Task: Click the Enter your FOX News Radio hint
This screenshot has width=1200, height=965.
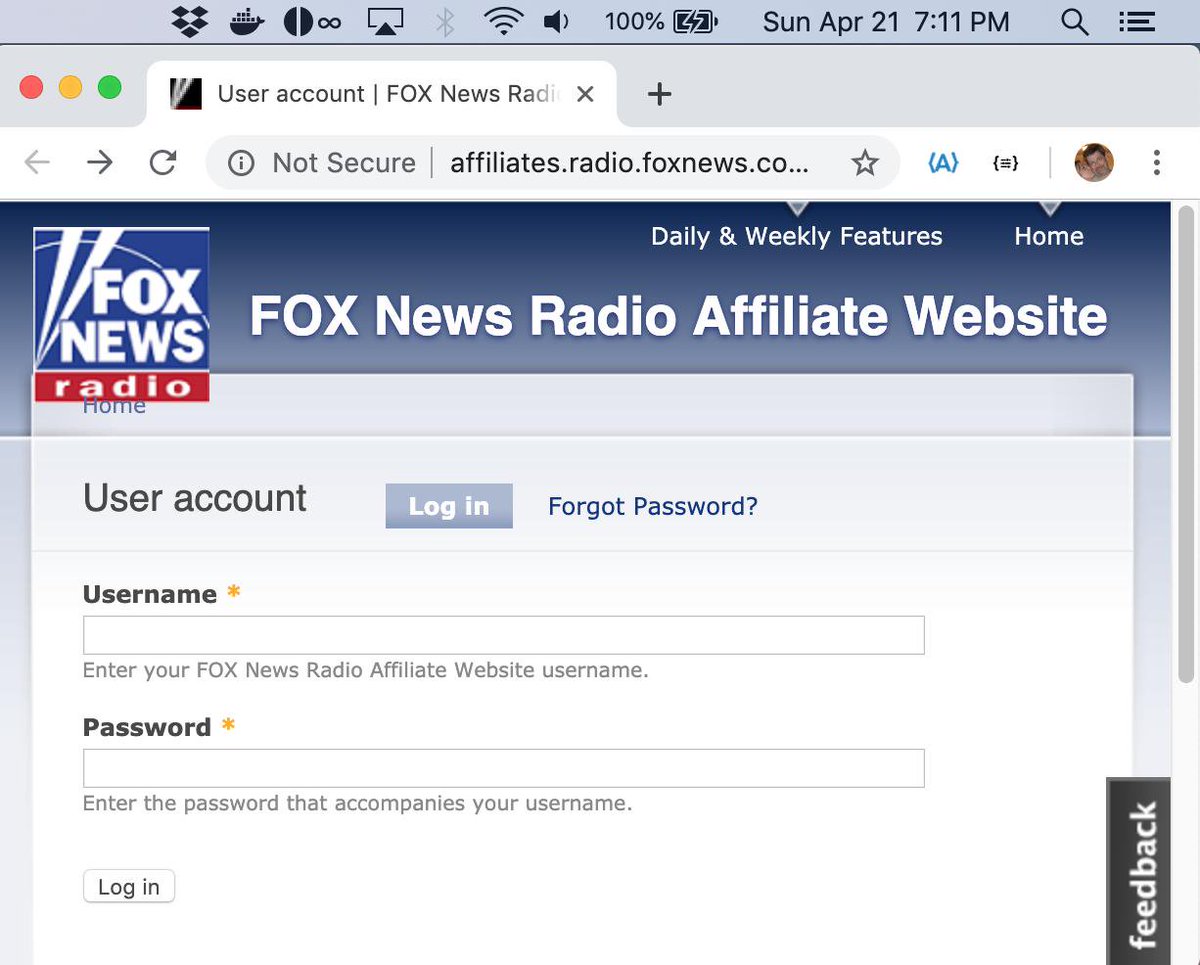Action: click(366, 670)
